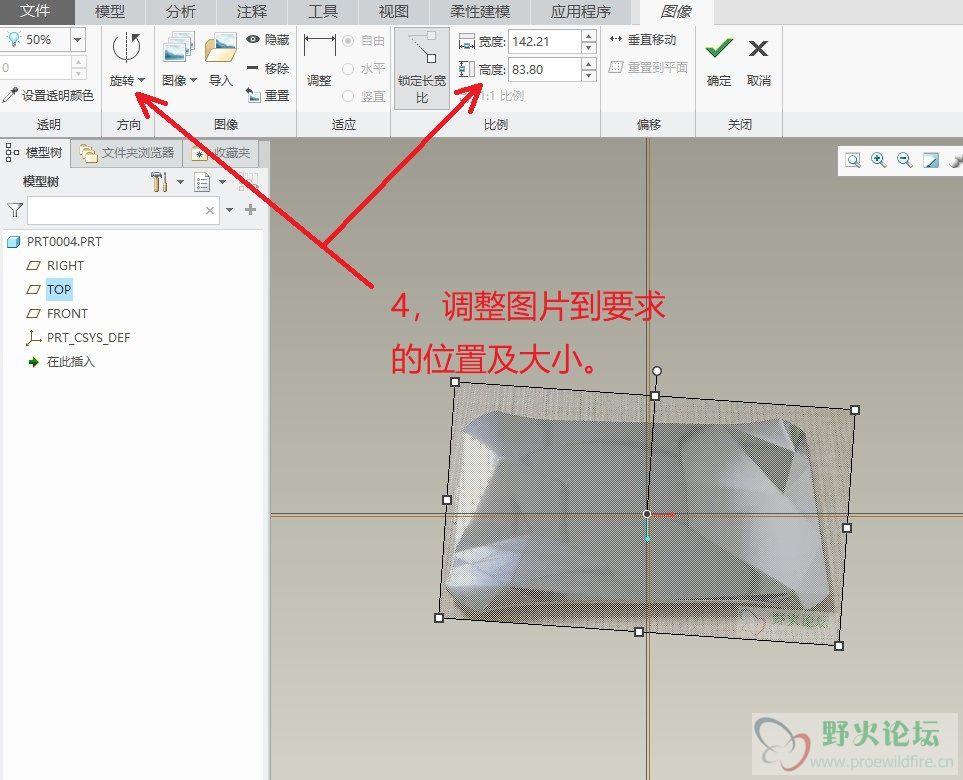Toggle 锁定长宽比 (Lock aspect ratio)
Screen dimensions: 963x780
pyautogui.click(x=421, y=66)
